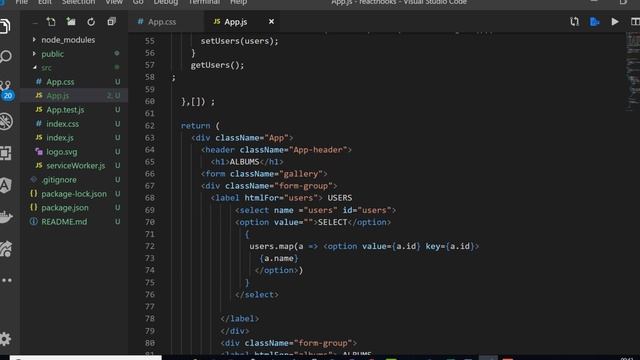Open the Selection menu
Screen dimensions: 640x360
[x=78, y=2]
